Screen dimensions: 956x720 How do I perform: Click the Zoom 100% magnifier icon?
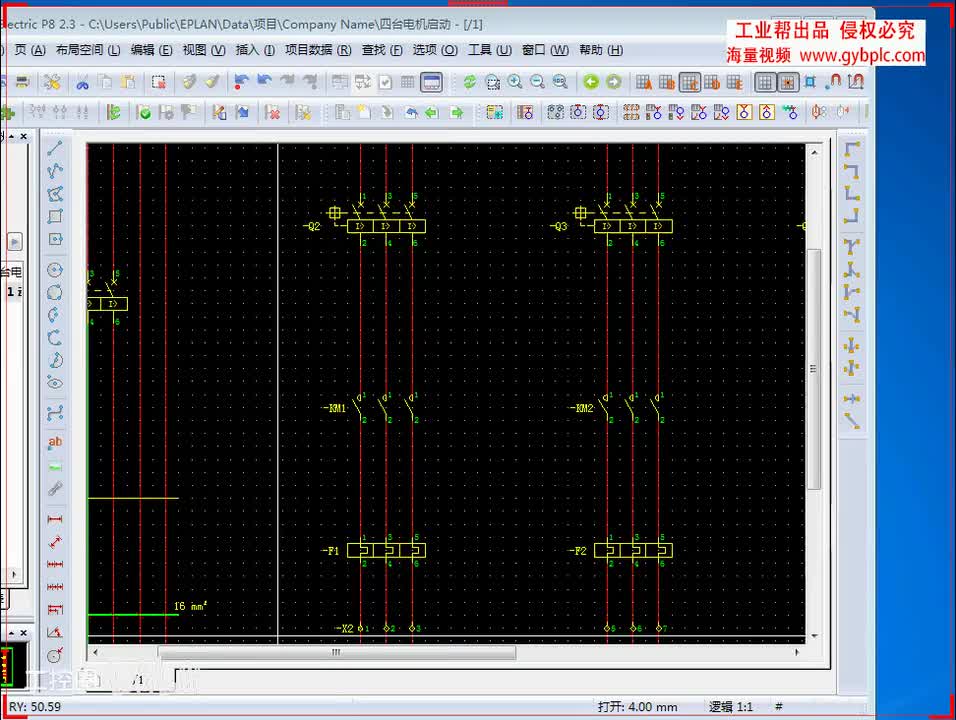560,82
